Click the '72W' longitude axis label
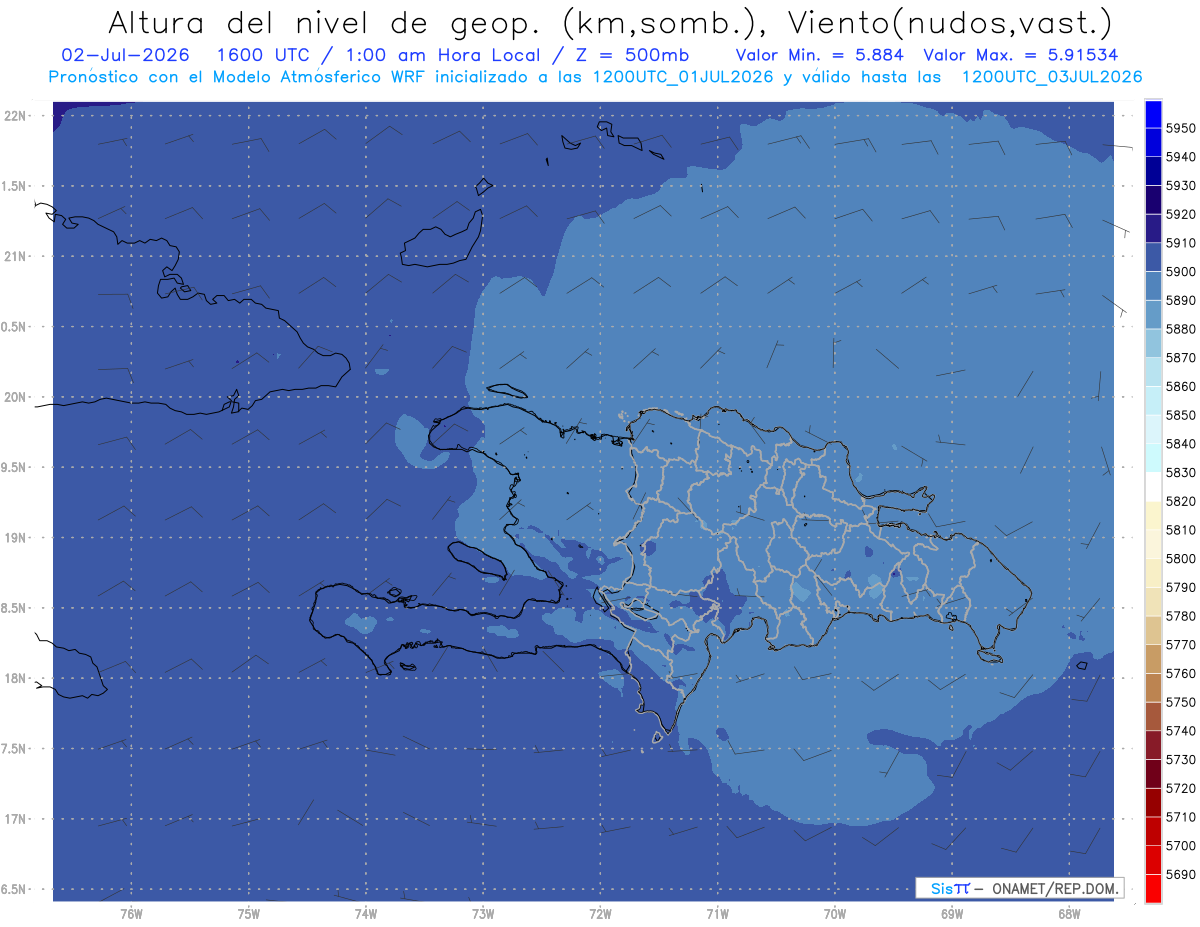This screenshot has width=1200, height=927. point(600,913)
